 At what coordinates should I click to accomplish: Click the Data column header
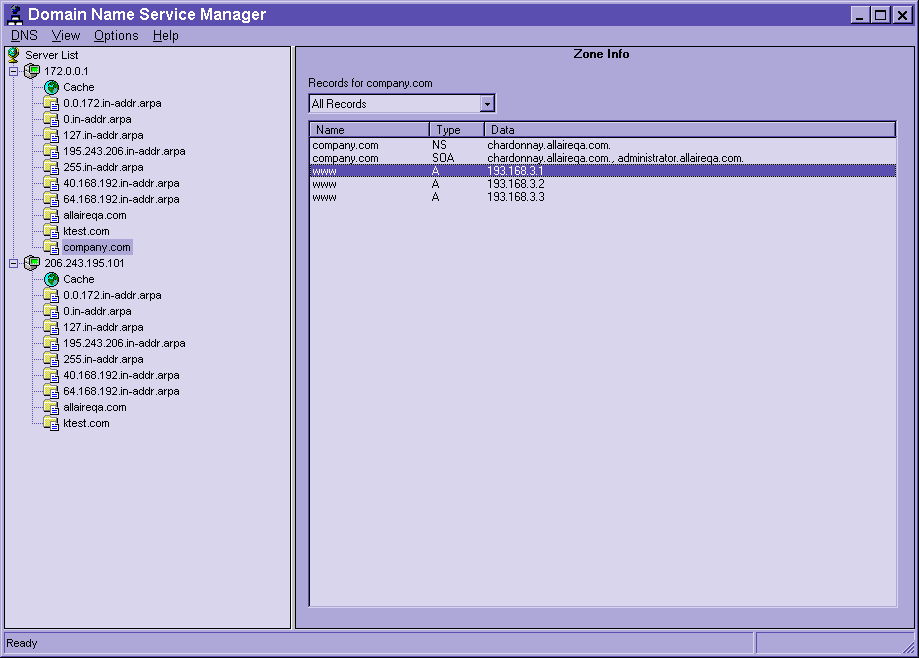[689, 130]
